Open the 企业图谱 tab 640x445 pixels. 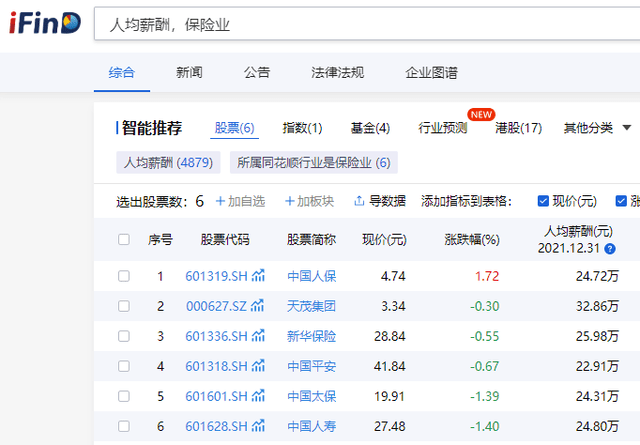point(431,73)
